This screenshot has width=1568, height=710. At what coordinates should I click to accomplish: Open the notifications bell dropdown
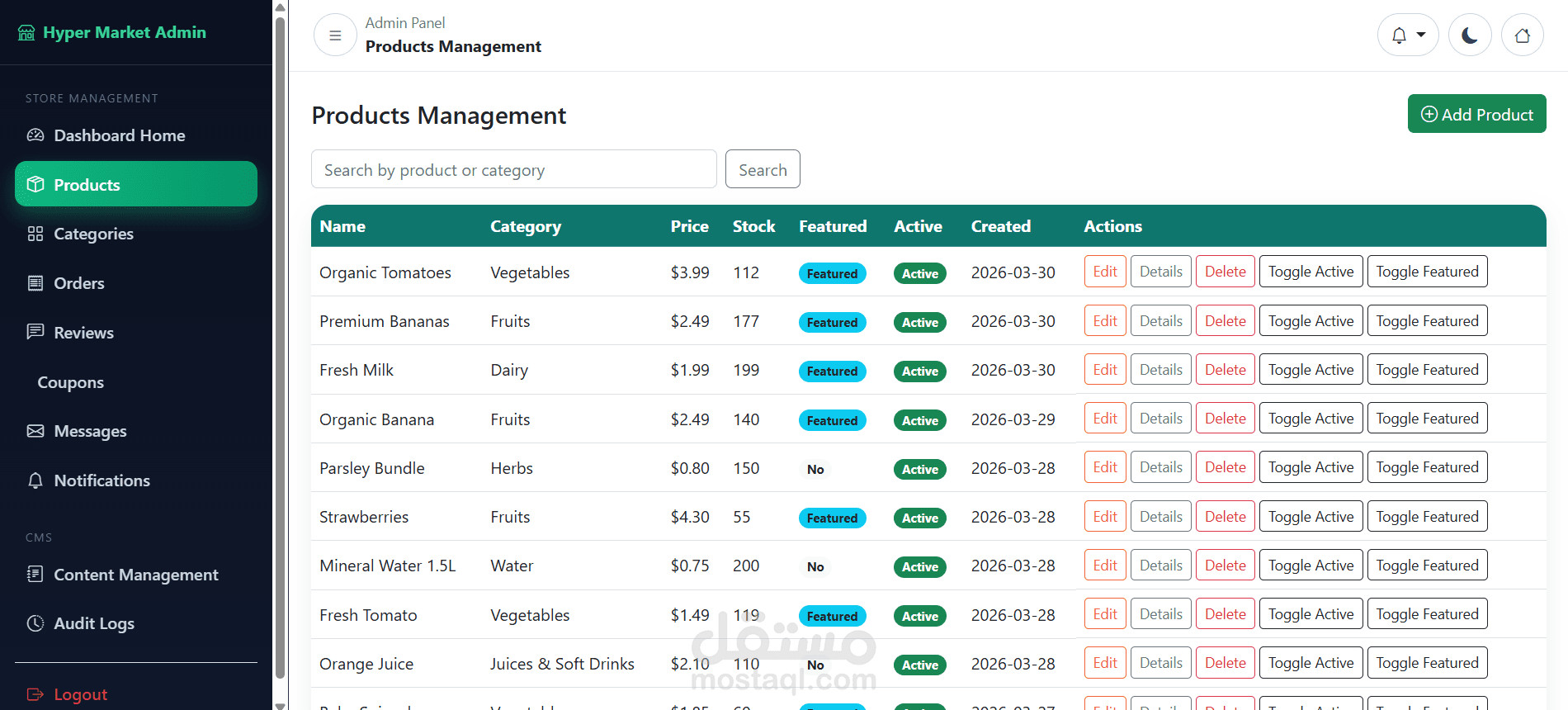[x=1407, y=35]
